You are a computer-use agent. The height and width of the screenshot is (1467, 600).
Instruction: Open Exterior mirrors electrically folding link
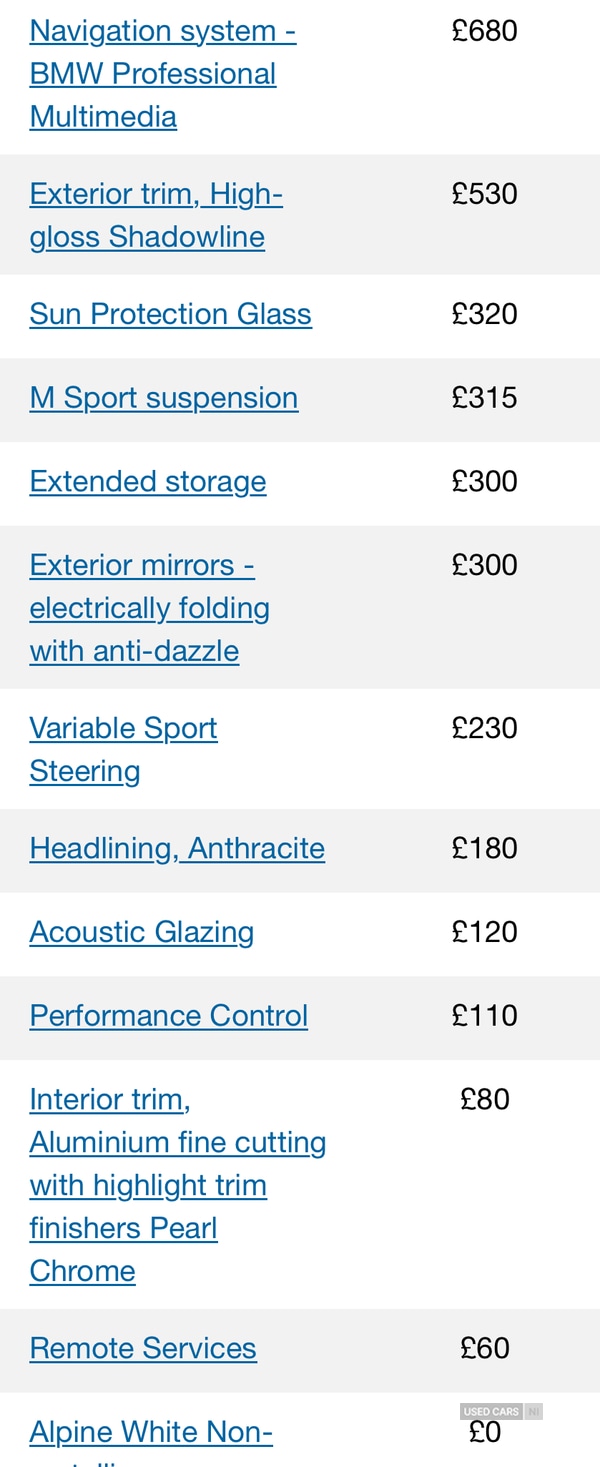pyautogui.click(x=150, y=608)
